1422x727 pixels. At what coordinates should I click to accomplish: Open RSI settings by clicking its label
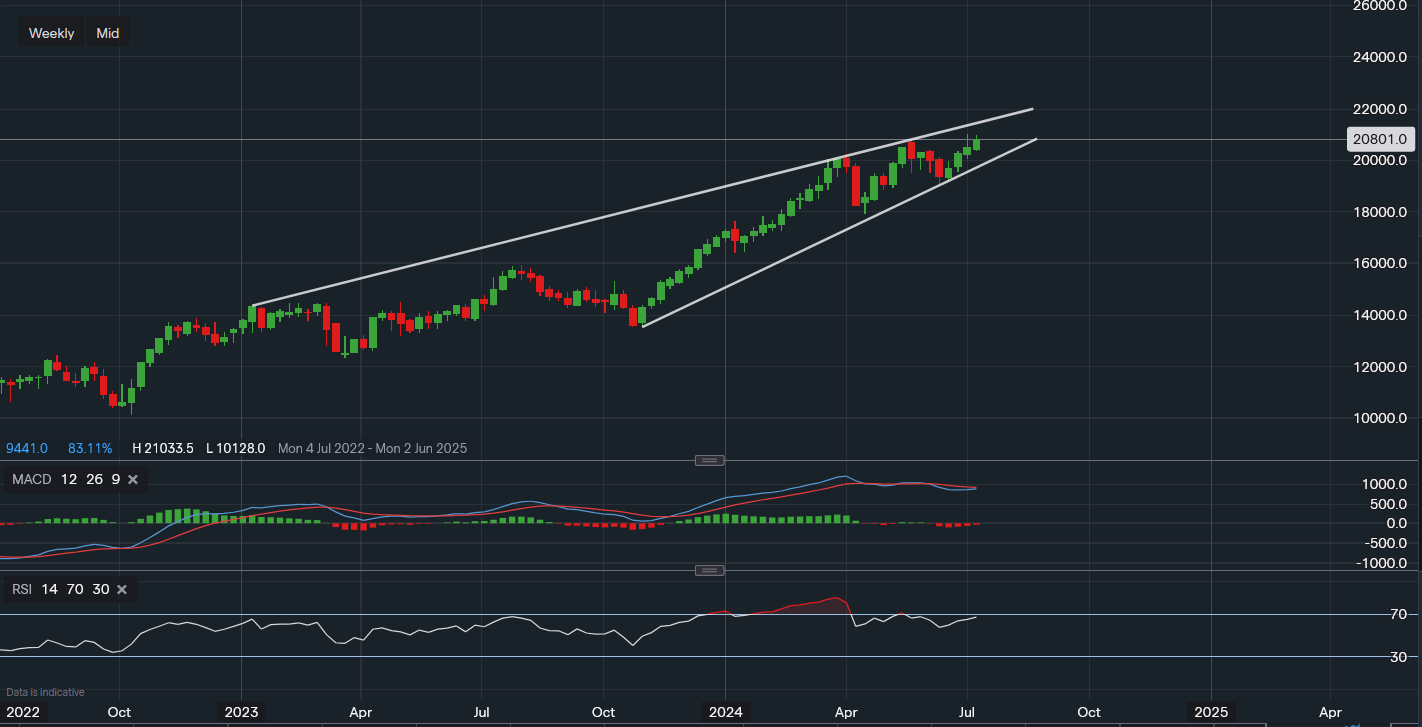coord(21,589)
